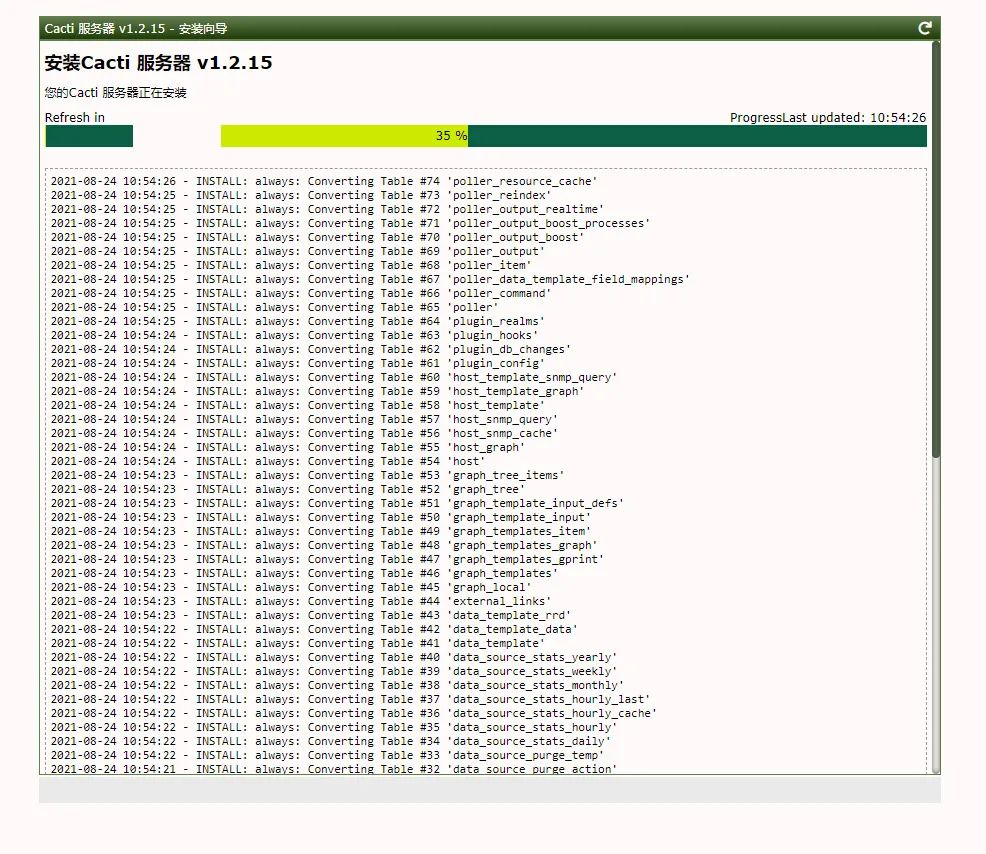Click log line Table #34 'data_source_stats_daily'
The image size is (986, 854).
point(330,741)
